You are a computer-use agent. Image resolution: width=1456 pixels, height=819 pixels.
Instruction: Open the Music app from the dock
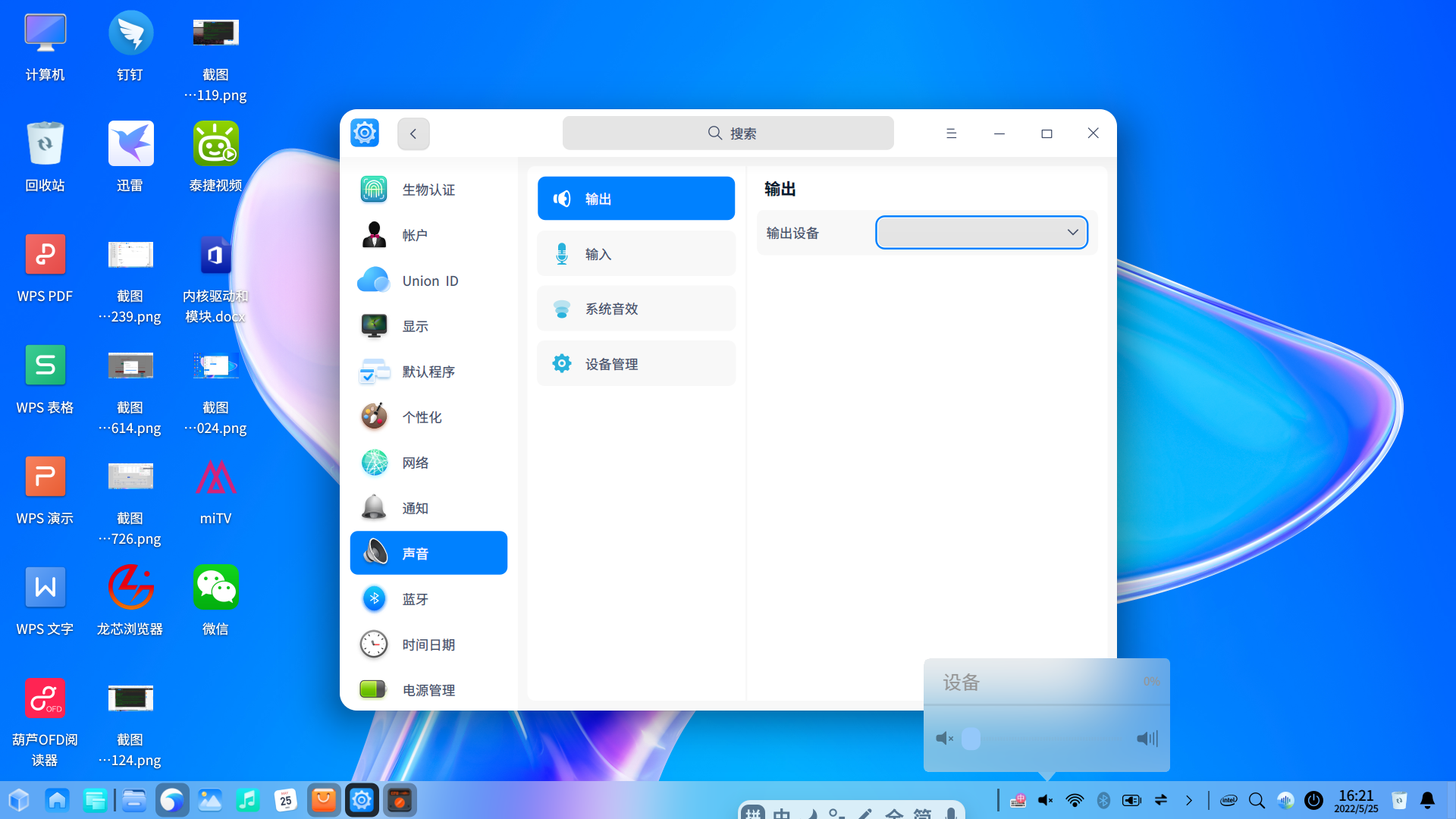click(x=248, y=799)
